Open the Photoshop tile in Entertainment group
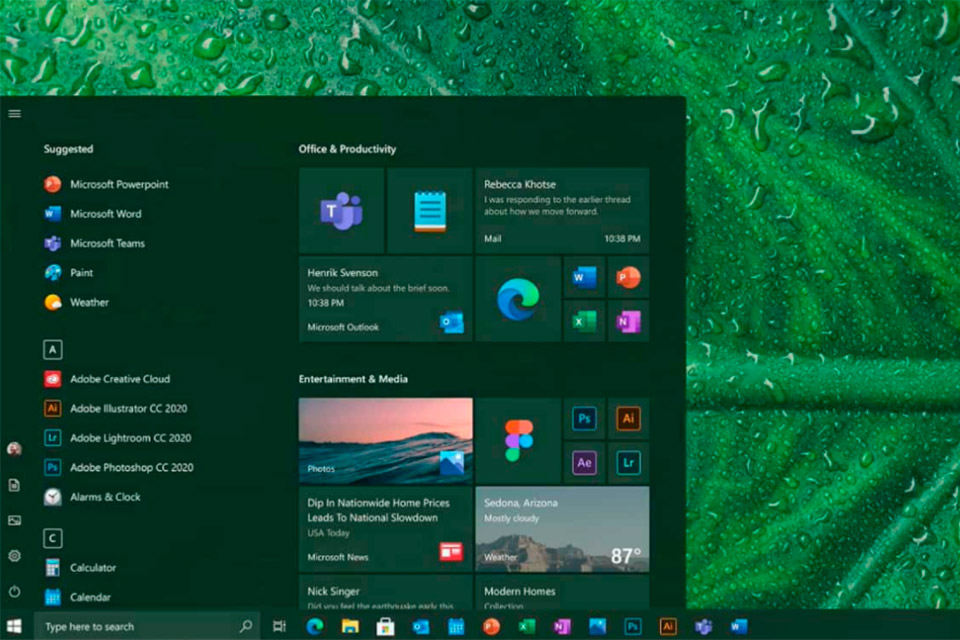Viewport: 960px width, 640px height. point(584,418)
